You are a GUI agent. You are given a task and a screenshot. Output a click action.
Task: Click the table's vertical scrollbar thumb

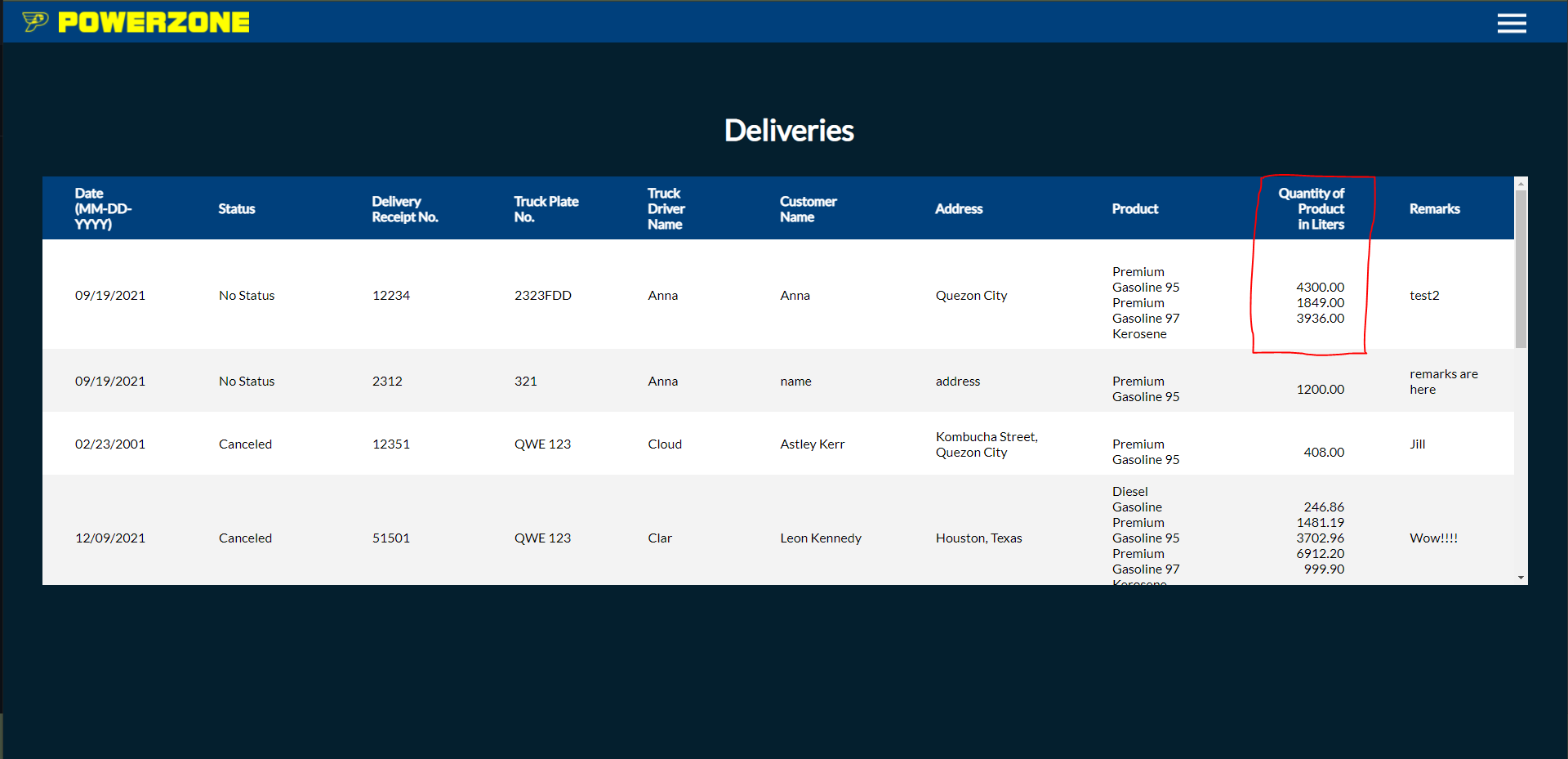1521,270
